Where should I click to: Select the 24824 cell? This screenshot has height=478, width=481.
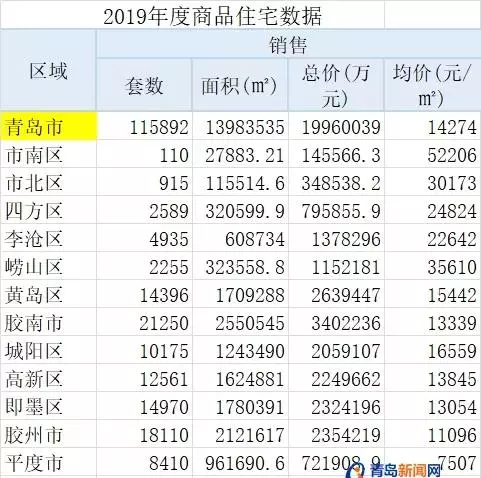tap(433, 210)
